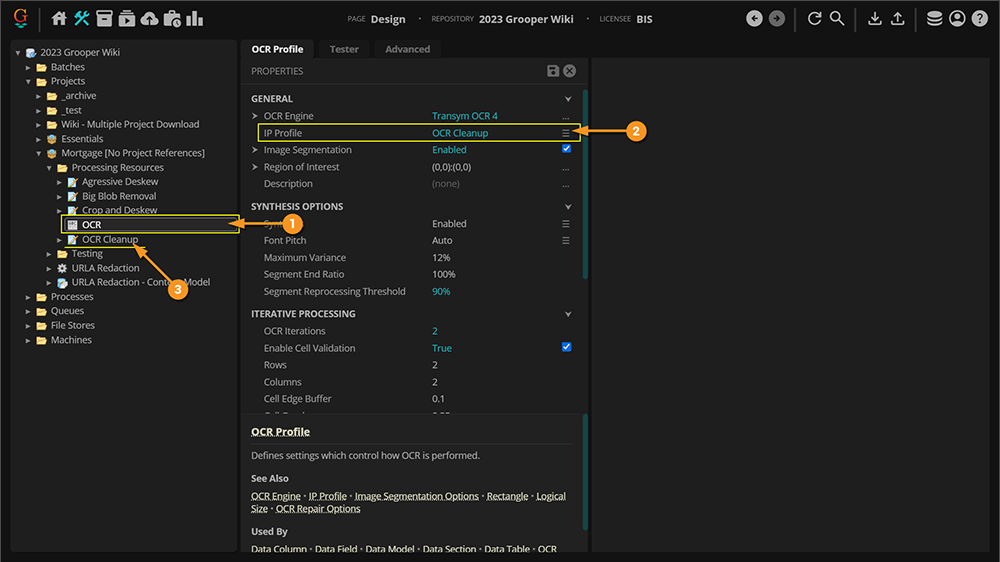Image resolution: width=1000 pixels, height=562 pixels.
Task: Click the download icon in top toolbar
Action: click(x=875, y=19)
